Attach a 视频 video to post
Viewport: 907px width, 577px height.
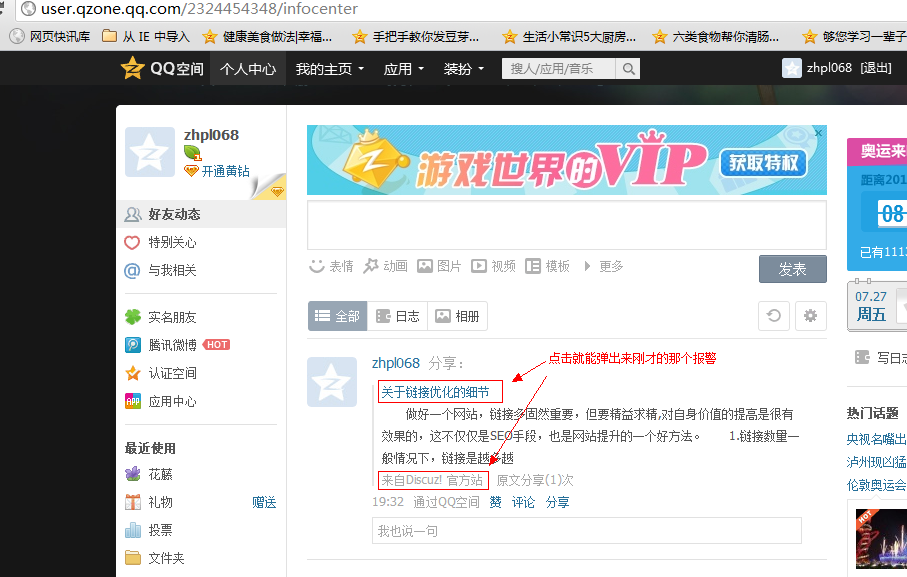click(493, 266)
